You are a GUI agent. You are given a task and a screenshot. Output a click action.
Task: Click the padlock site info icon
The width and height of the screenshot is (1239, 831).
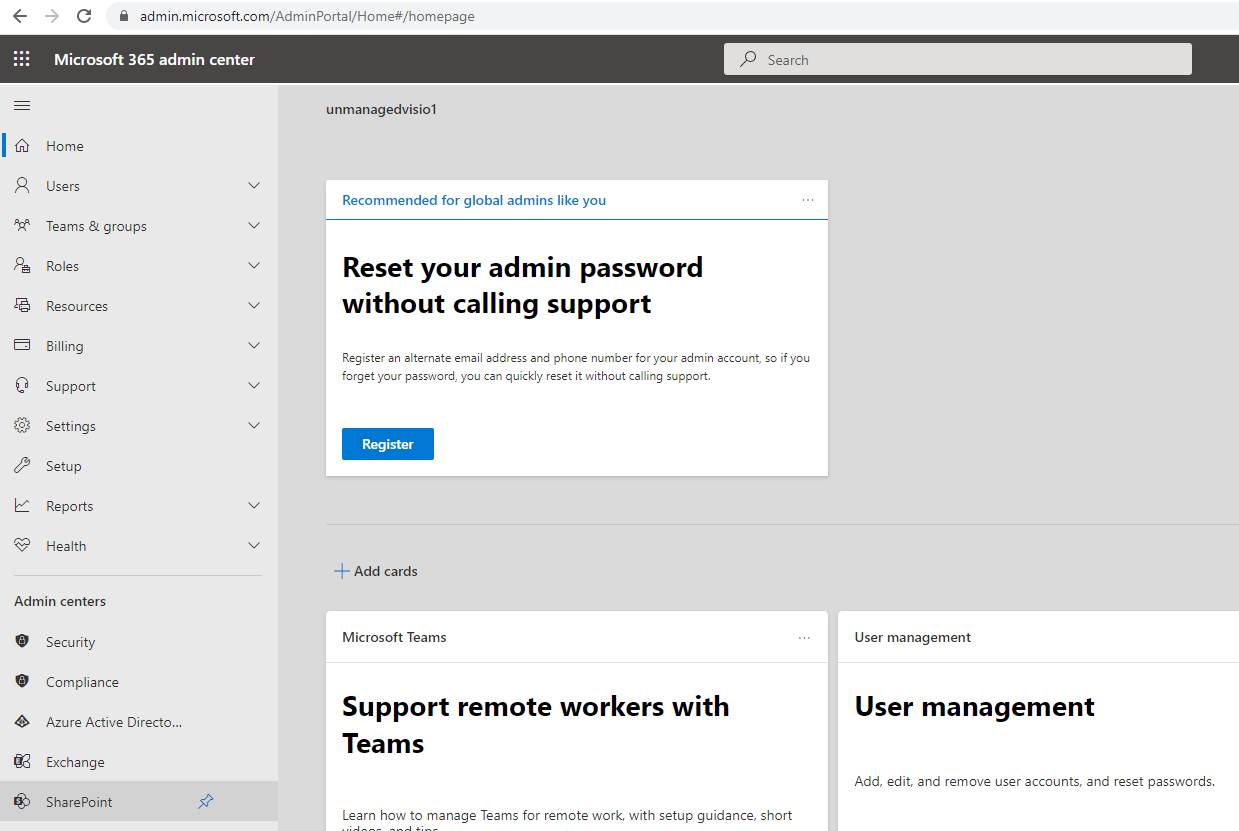pos(125,16)
